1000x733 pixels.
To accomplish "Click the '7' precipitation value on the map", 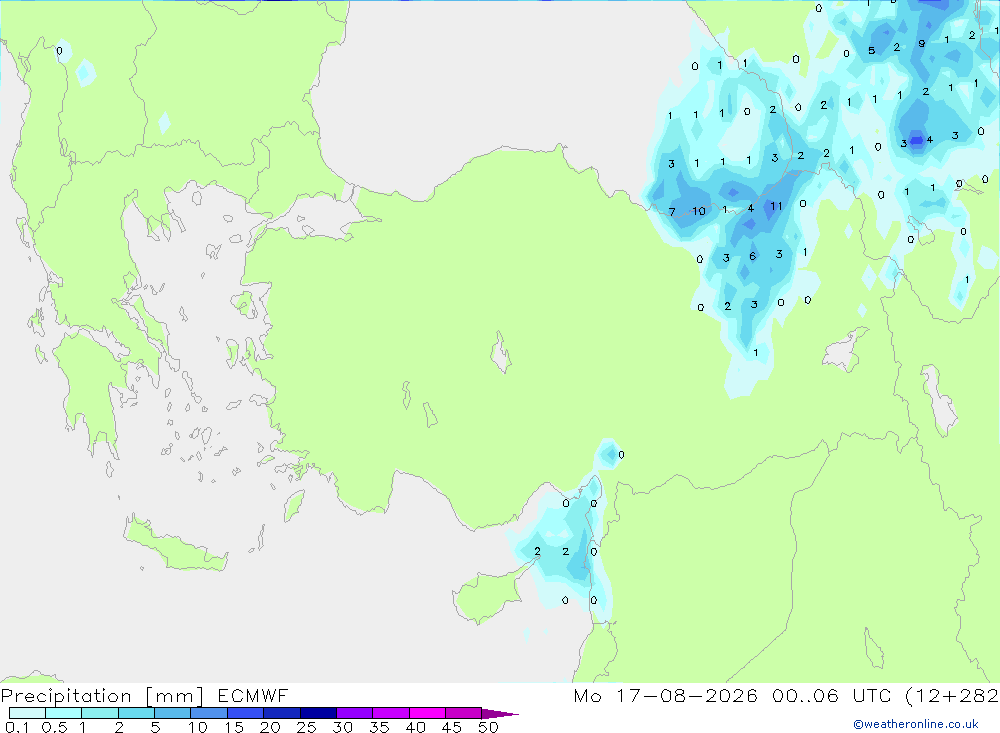I will [672, 211].
